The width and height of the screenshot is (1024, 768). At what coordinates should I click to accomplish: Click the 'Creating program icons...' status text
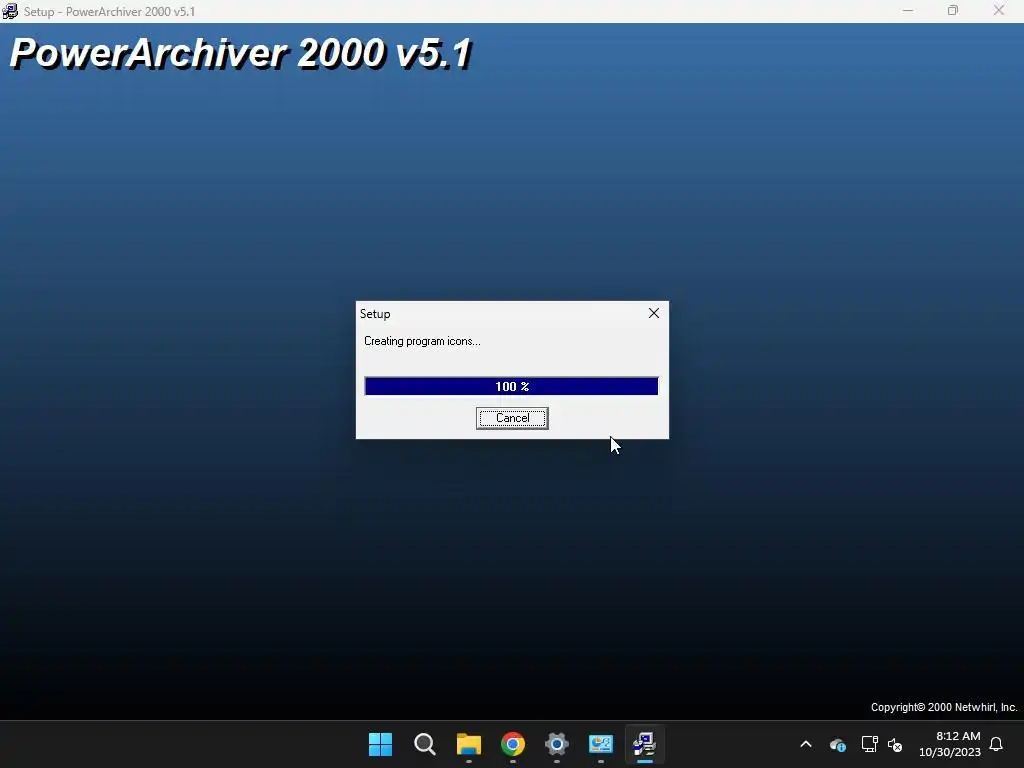422,341
